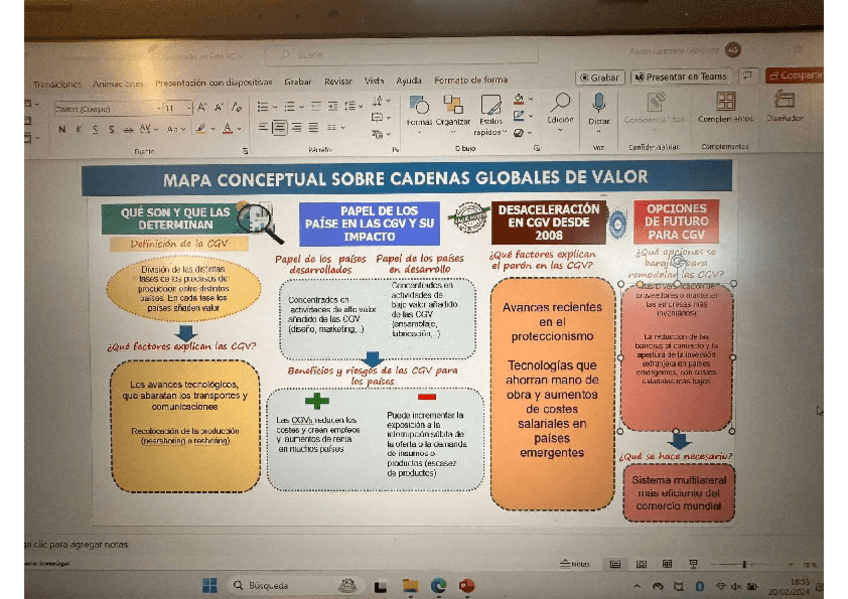Screen dimensions: 848x599
Task: Expand the font name dropdown
Action: (x=157, y=108)
